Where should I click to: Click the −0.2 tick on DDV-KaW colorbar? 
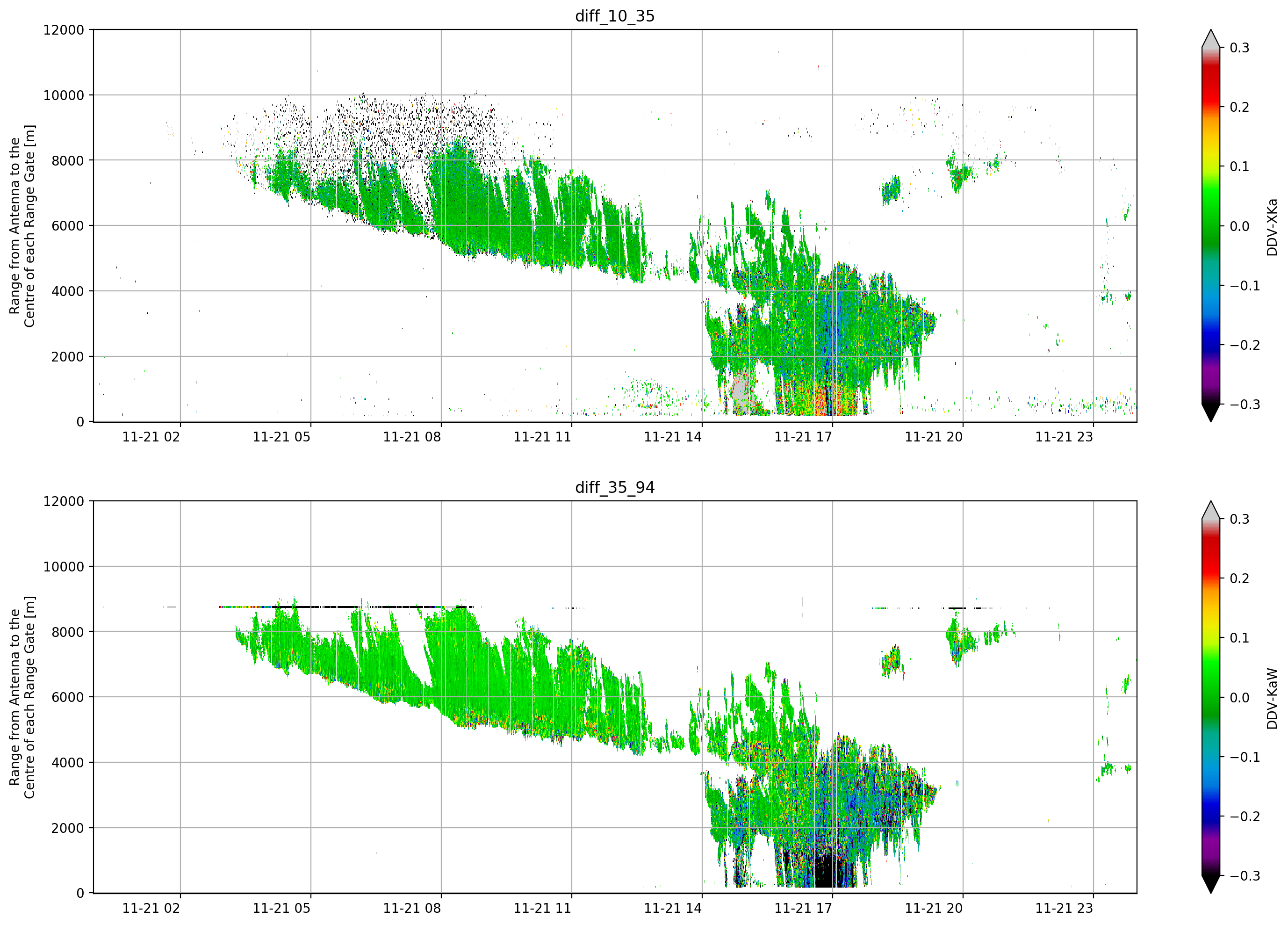[x=1245, y=817]
